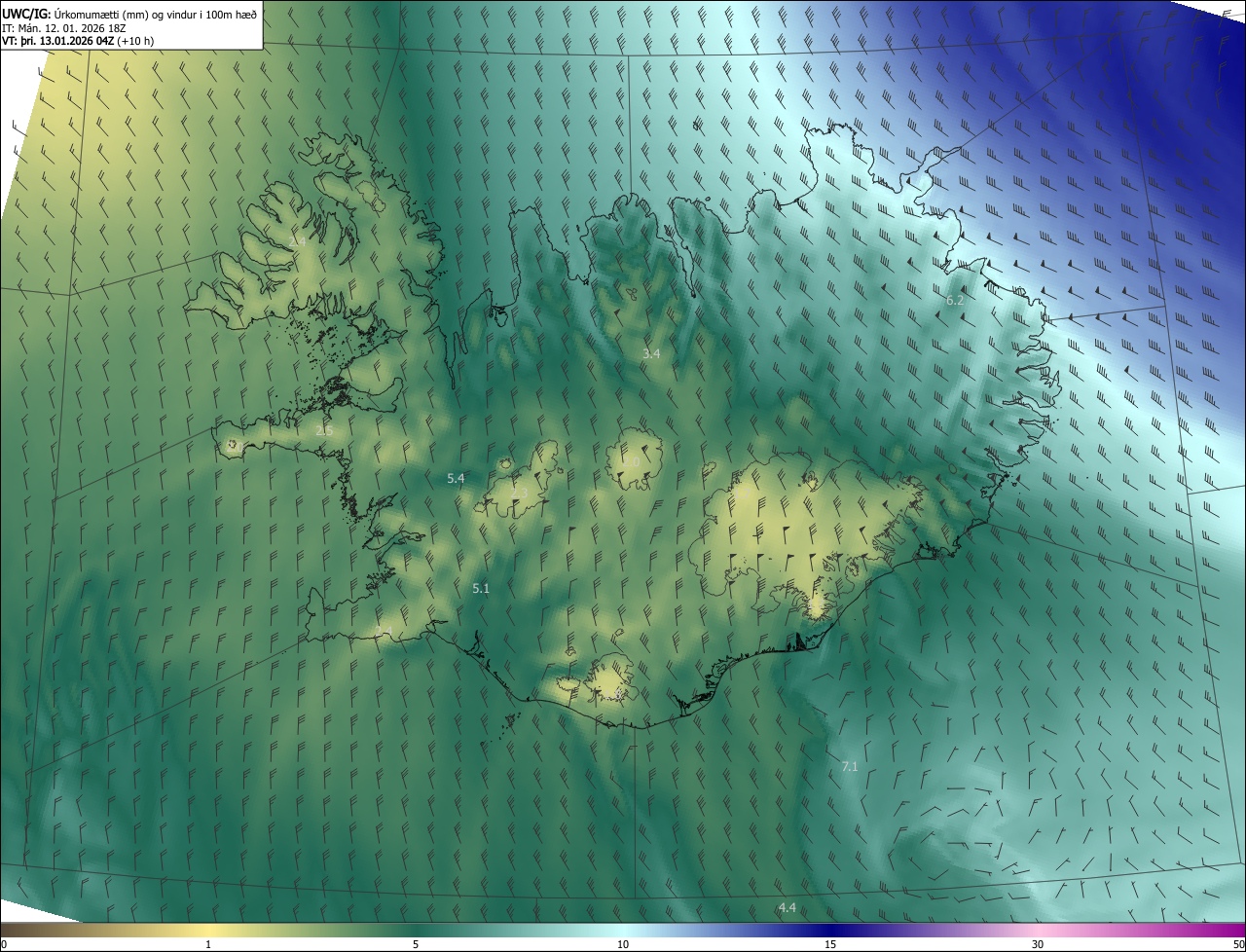This screenshot has width=1246, height=952.
Task: Click the 50 label on the color scale
Action: 1238,945
